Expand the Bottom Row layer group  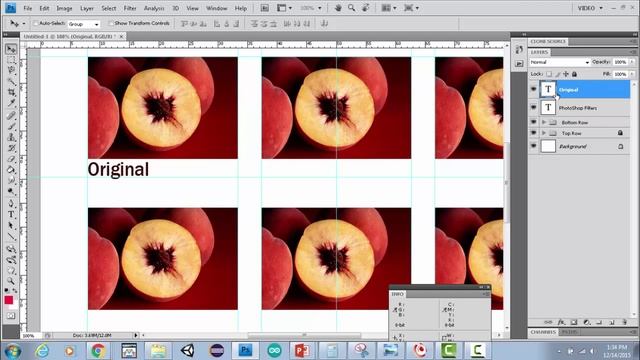coord(544,122)
